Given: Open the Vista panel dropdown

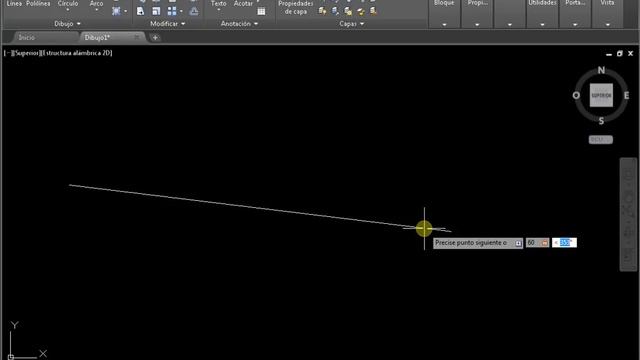Looking at the screenshot, I should coord(608,24).
